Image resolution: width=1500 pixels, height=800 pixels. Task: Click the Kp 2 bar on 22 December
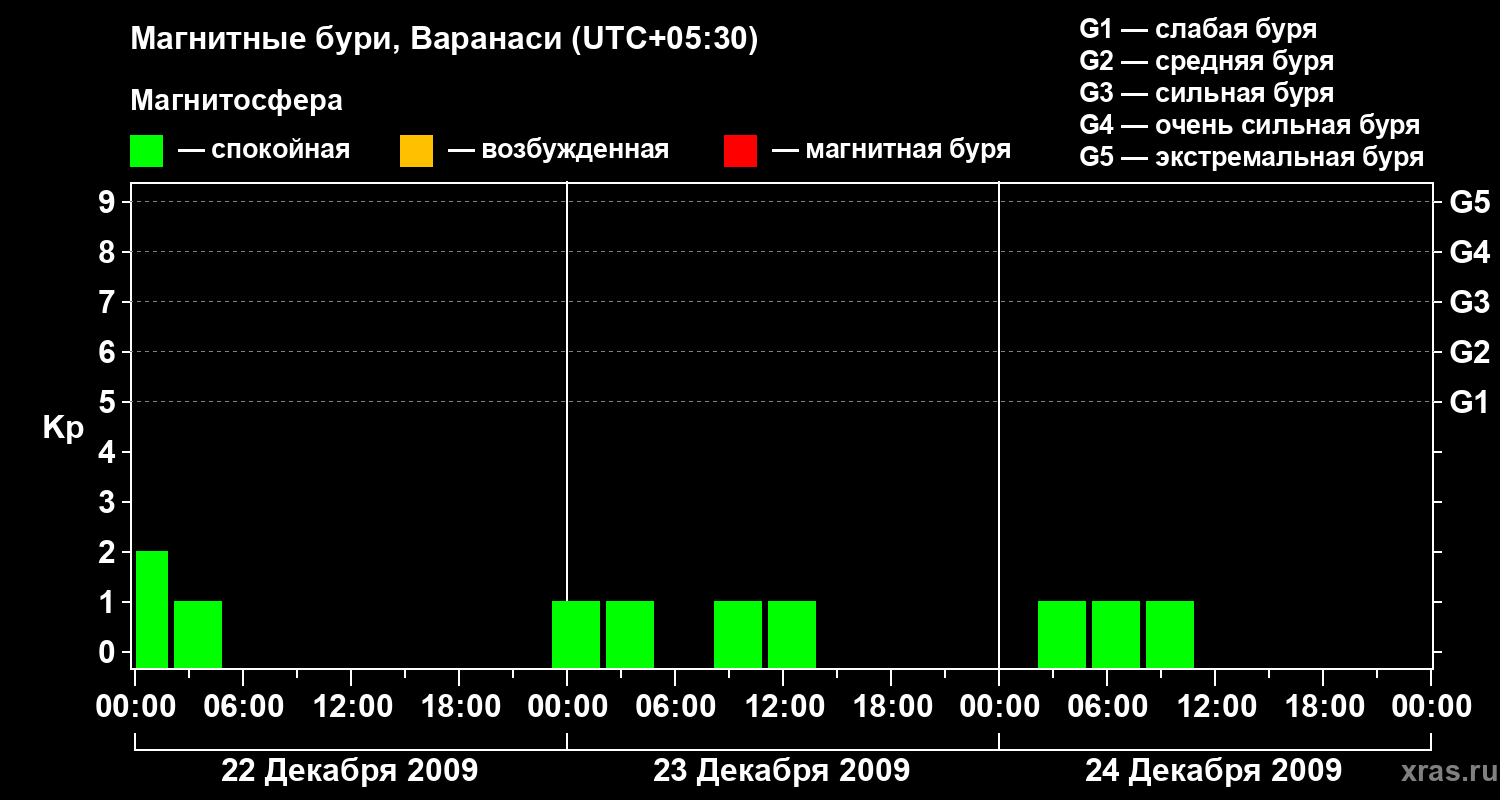click(152, 609)
